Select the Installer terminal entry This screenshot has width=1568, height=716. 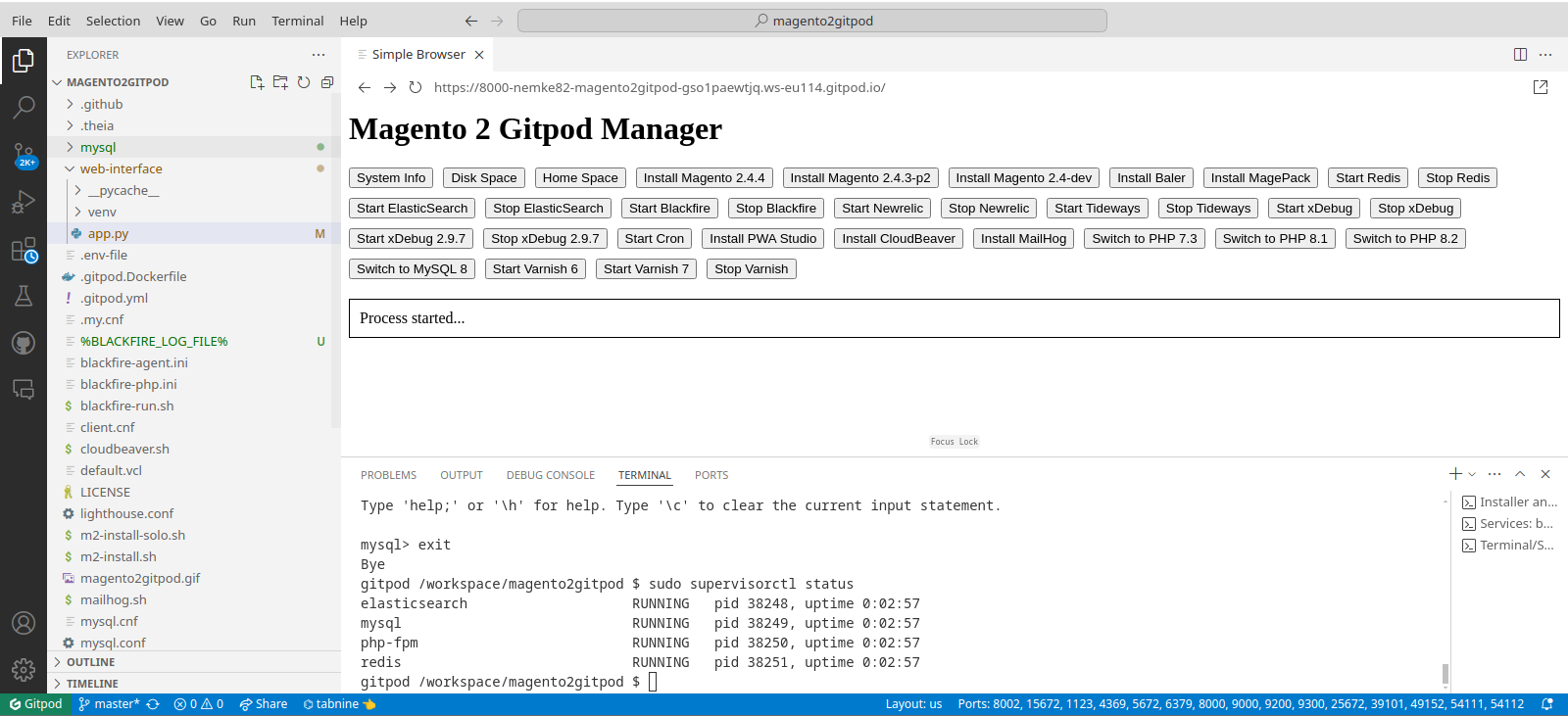pos(1508,501)
